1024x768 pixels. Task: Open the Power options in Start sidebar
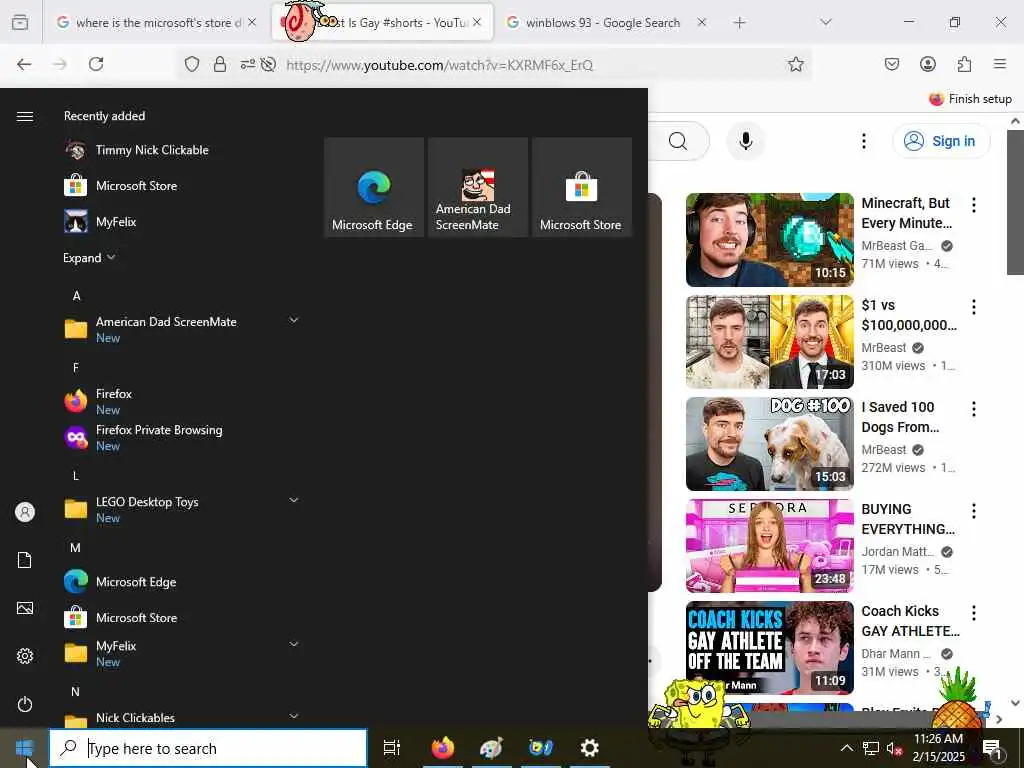[x=25, y=705]
